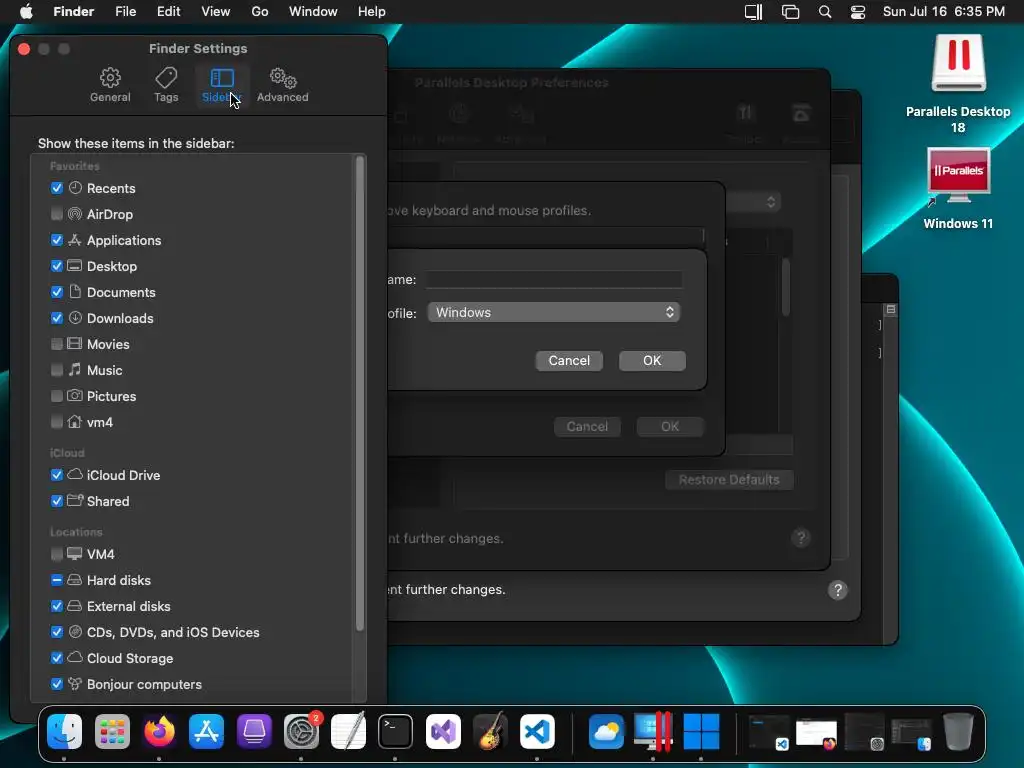The height and width of the screenshot is (768, 1024).
Task: Launch GarageBand from the Dock
Action: (x=490, y=731)
